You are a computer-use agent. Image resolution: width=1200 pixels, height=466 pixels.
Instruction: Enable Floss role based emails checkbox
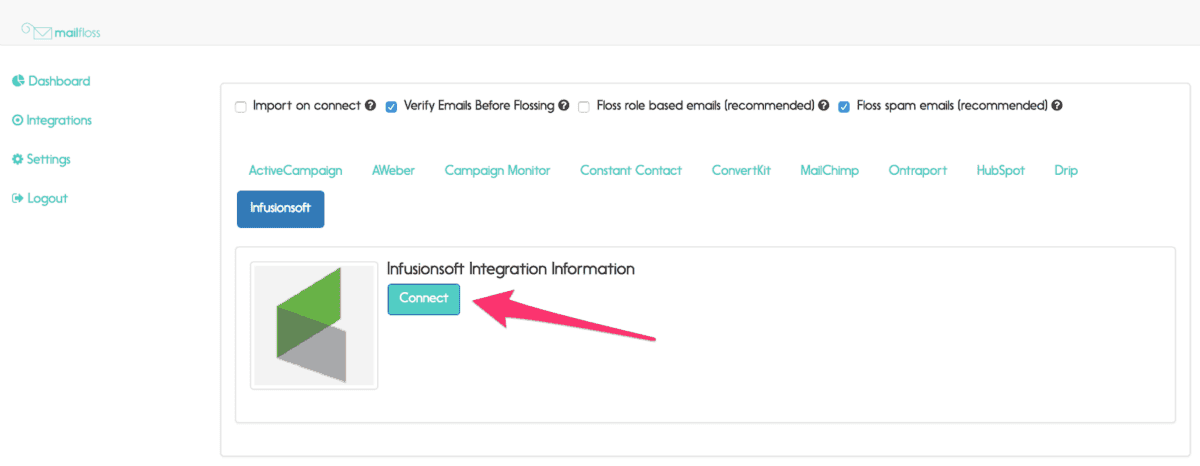[584, 106]
